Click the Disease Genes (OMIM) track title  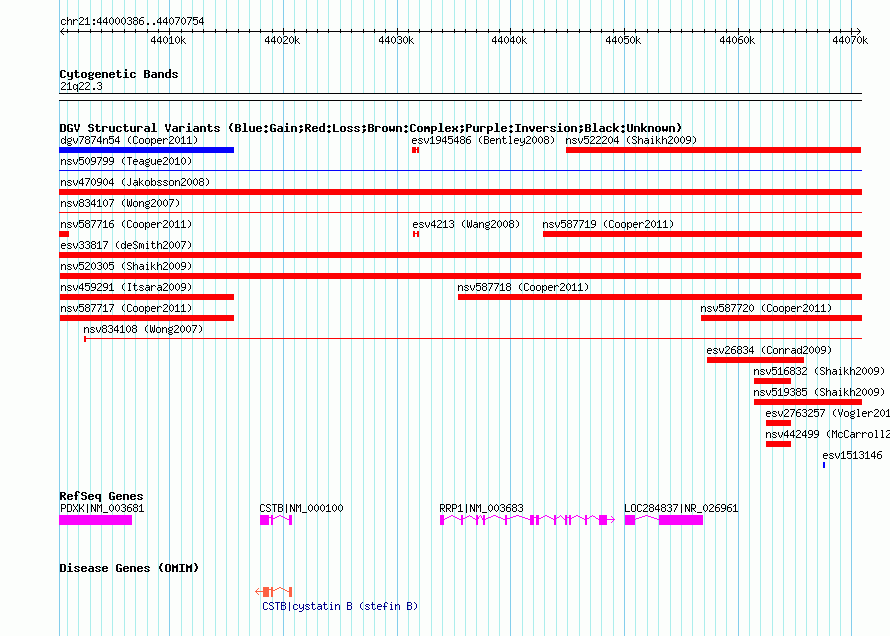click(x=129, y=568)
